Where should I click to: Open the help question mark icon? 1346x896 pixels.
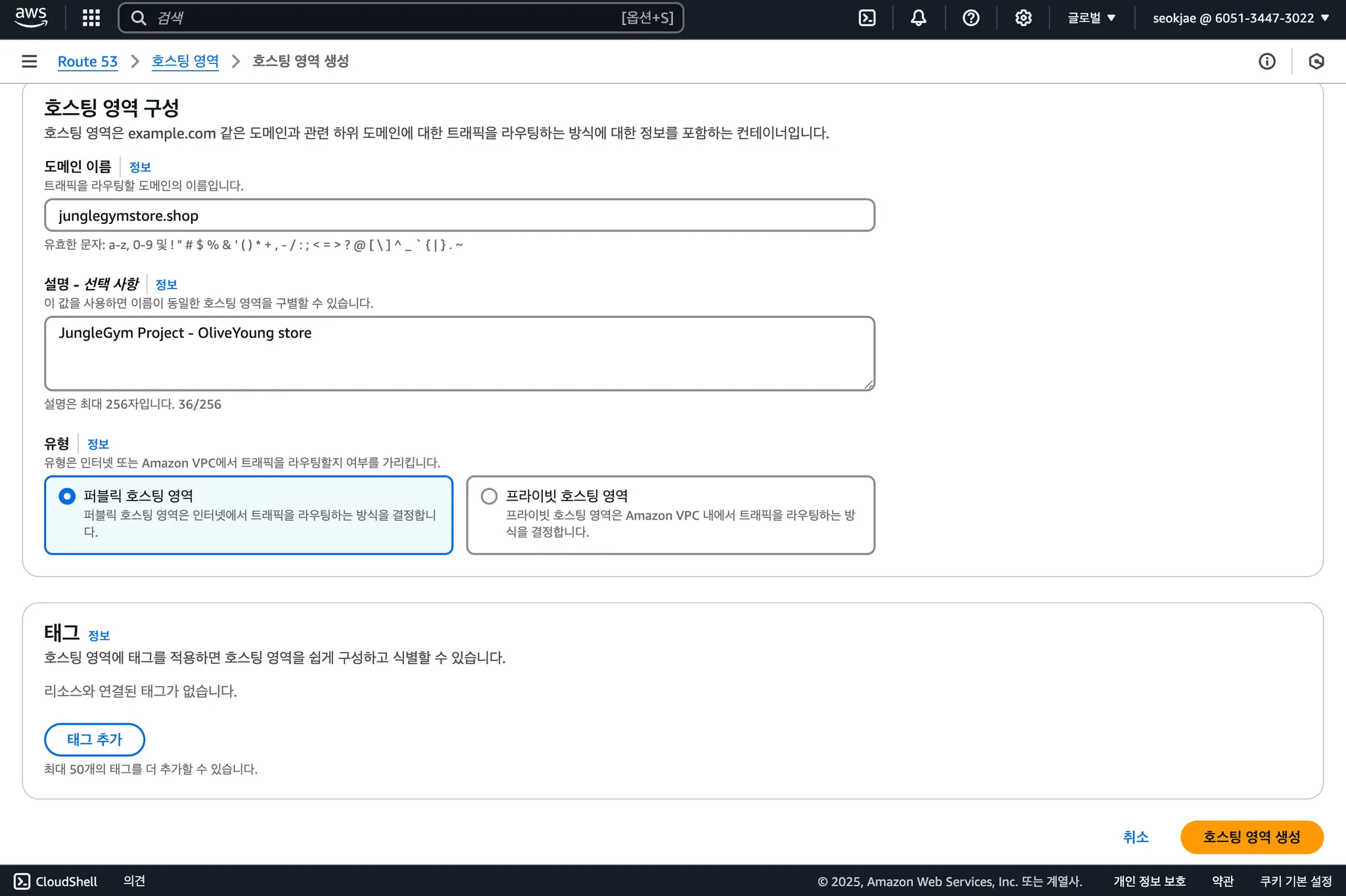coord(971,18)
